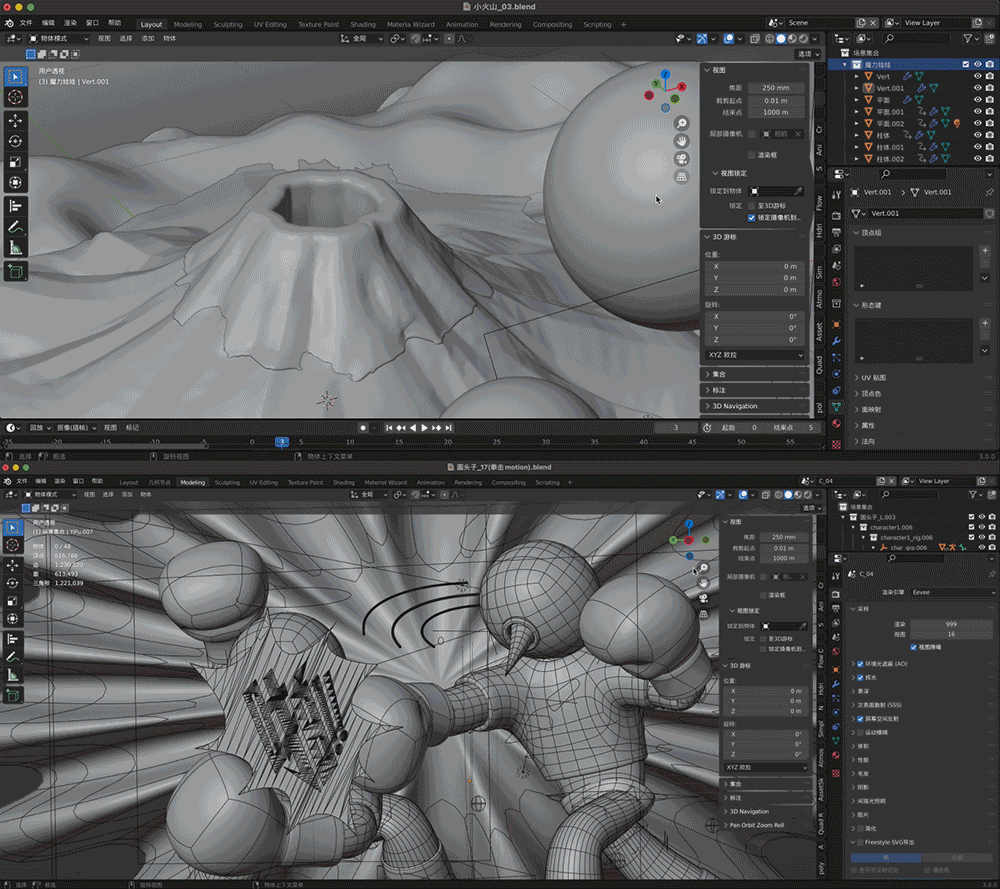Select the Move tool in top window

[15, 120]
